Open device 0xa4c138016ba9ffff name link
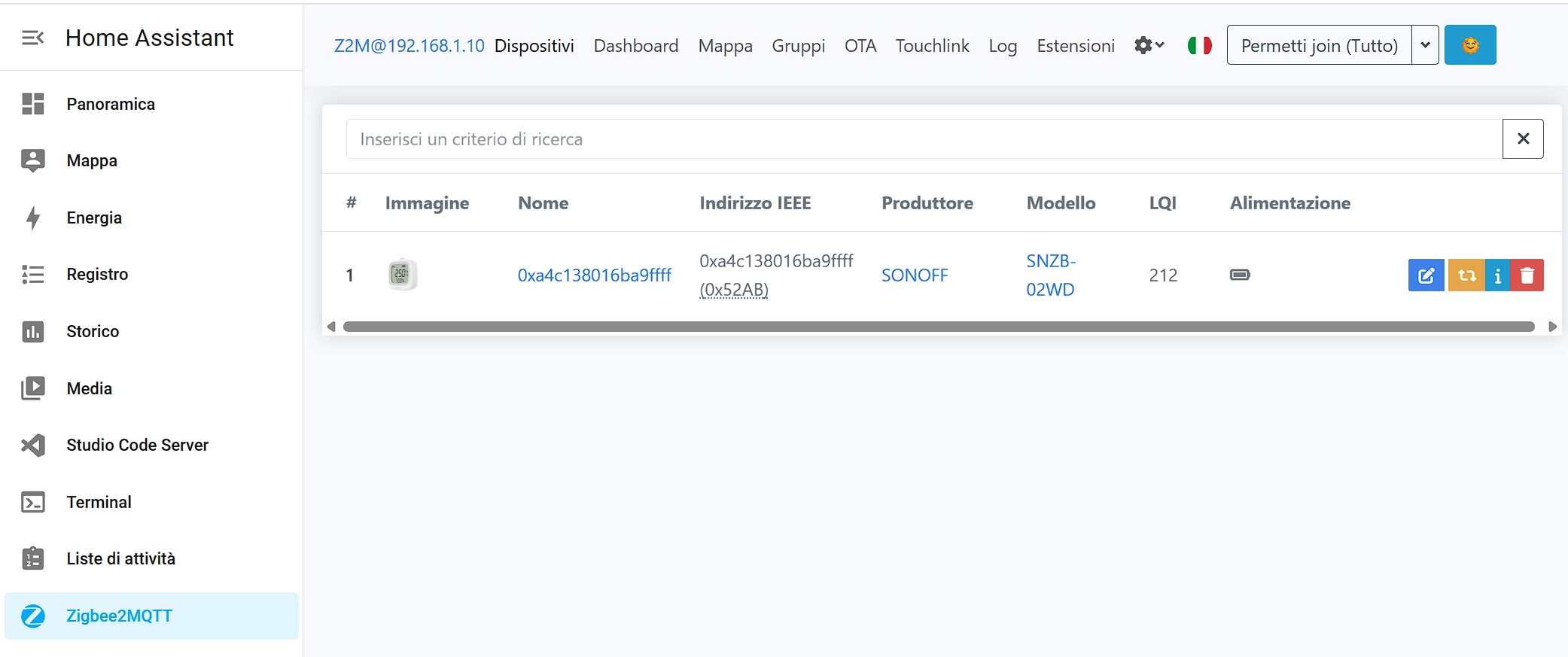 coord(595,275)
